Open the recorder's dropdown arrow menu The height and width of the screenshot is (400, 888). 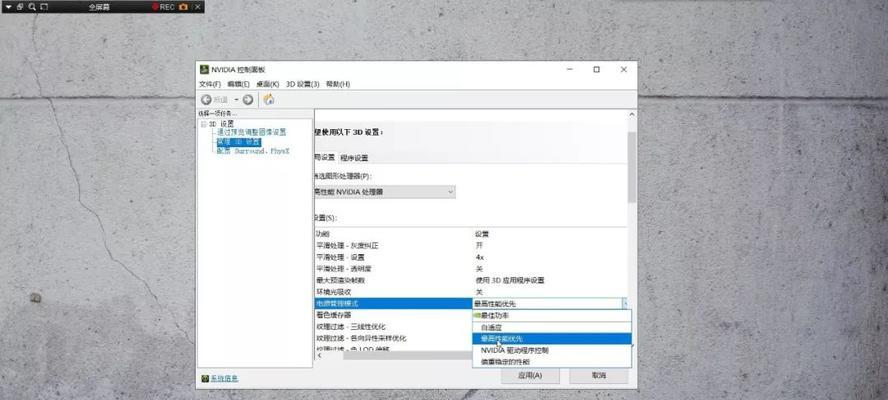[x=8, y=7]
